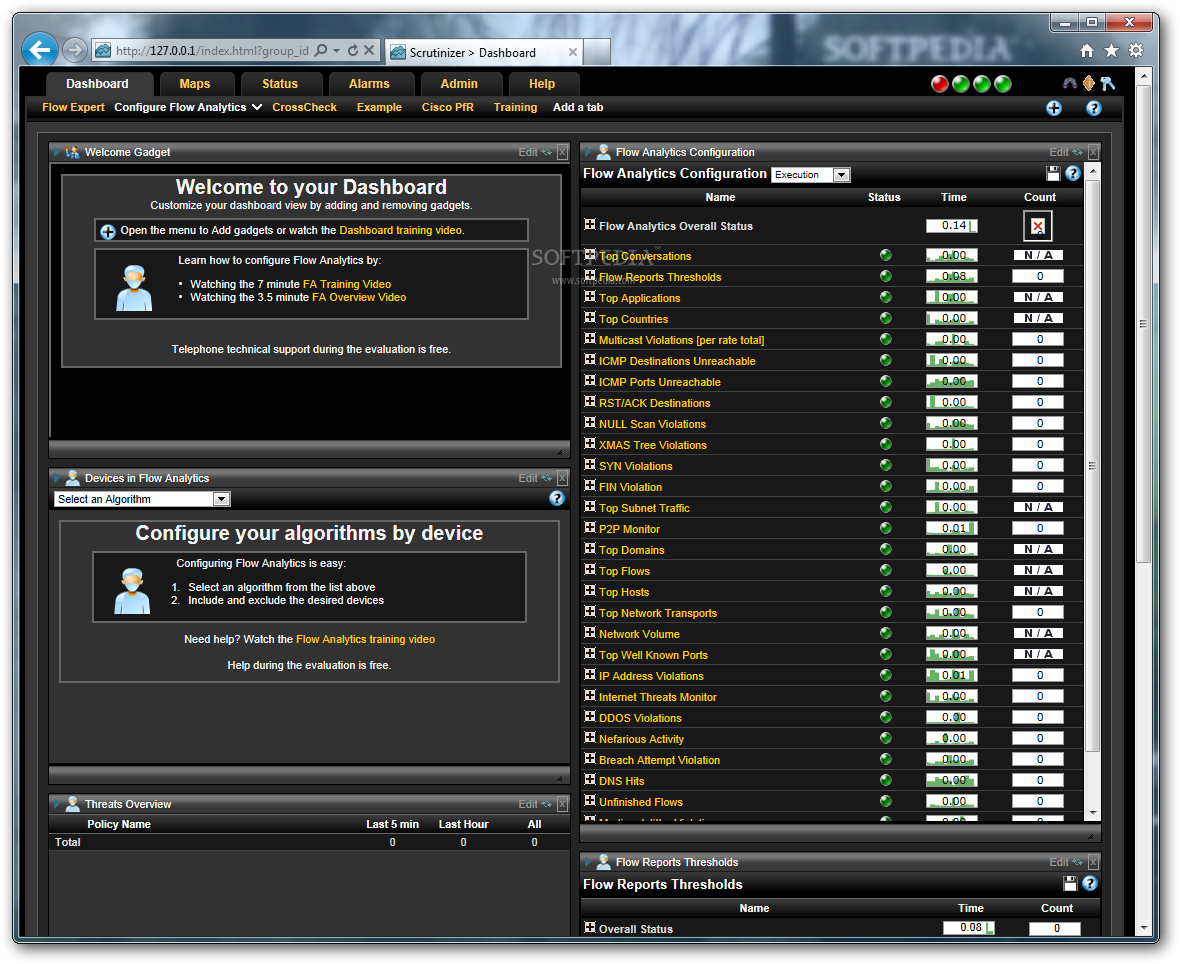Toggle status light for DDOS Violations
The width and height of the screenshot is (1180, 964).
[x=886, y=717]
